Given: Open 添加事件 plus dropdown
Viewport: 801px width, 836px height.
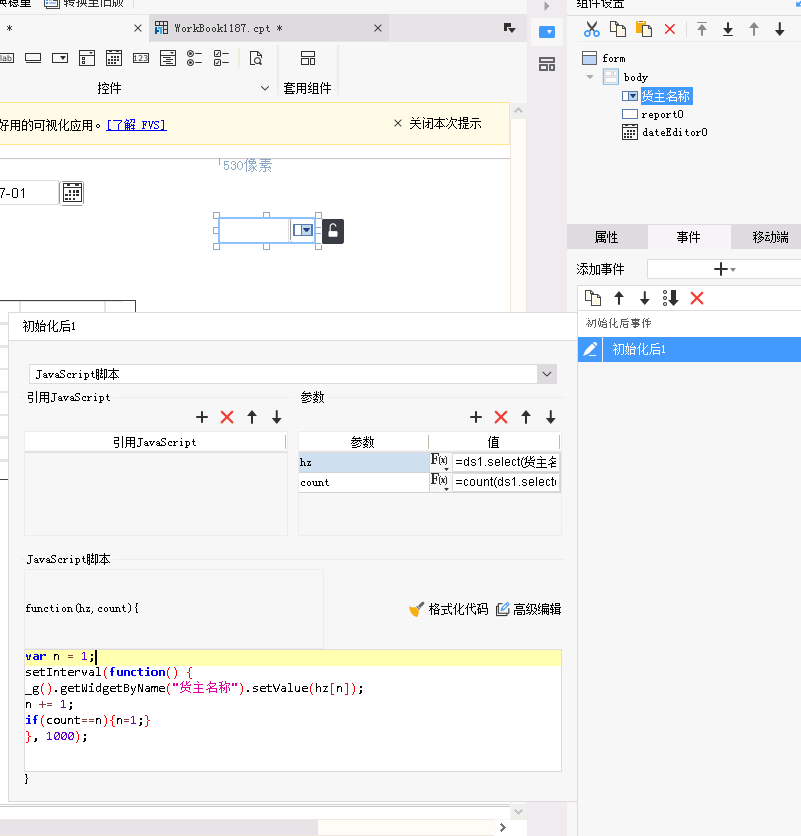Looking at the screenshot, I should point(724,269).
